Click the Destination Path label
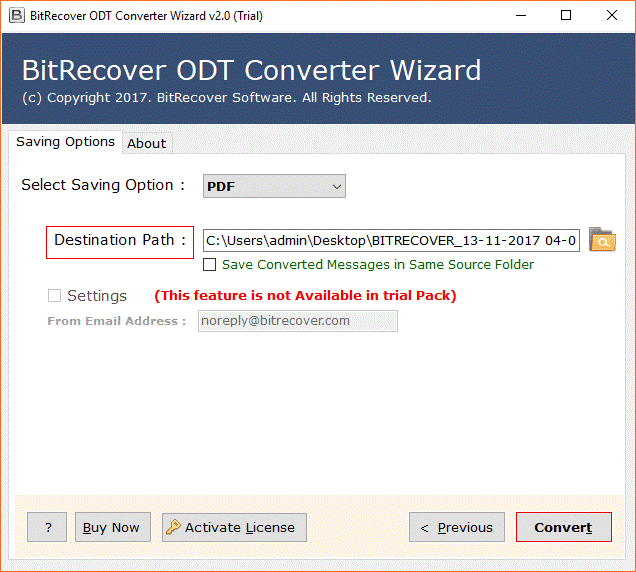The width and height of the screenshot is (636, 572). [120, 241]
